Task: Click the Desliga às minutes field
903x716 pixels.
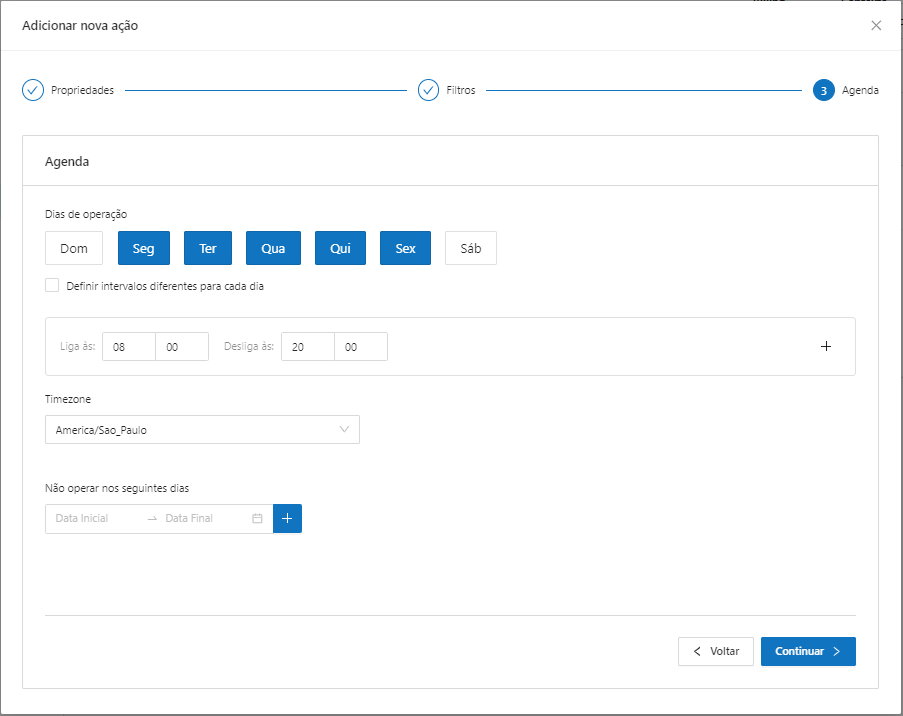Action: click(360, 346)
